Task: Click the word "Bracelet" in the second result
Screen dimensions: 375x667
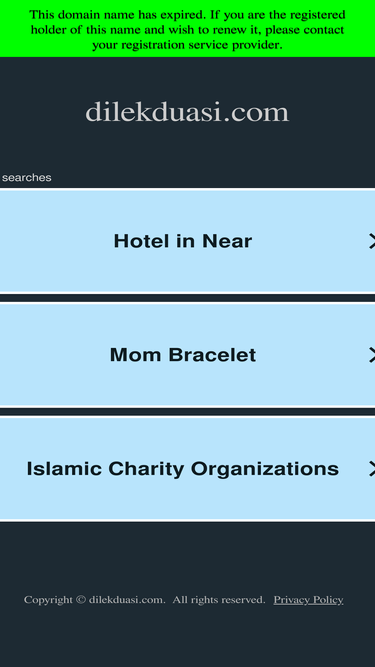Action: click(212, 355)
